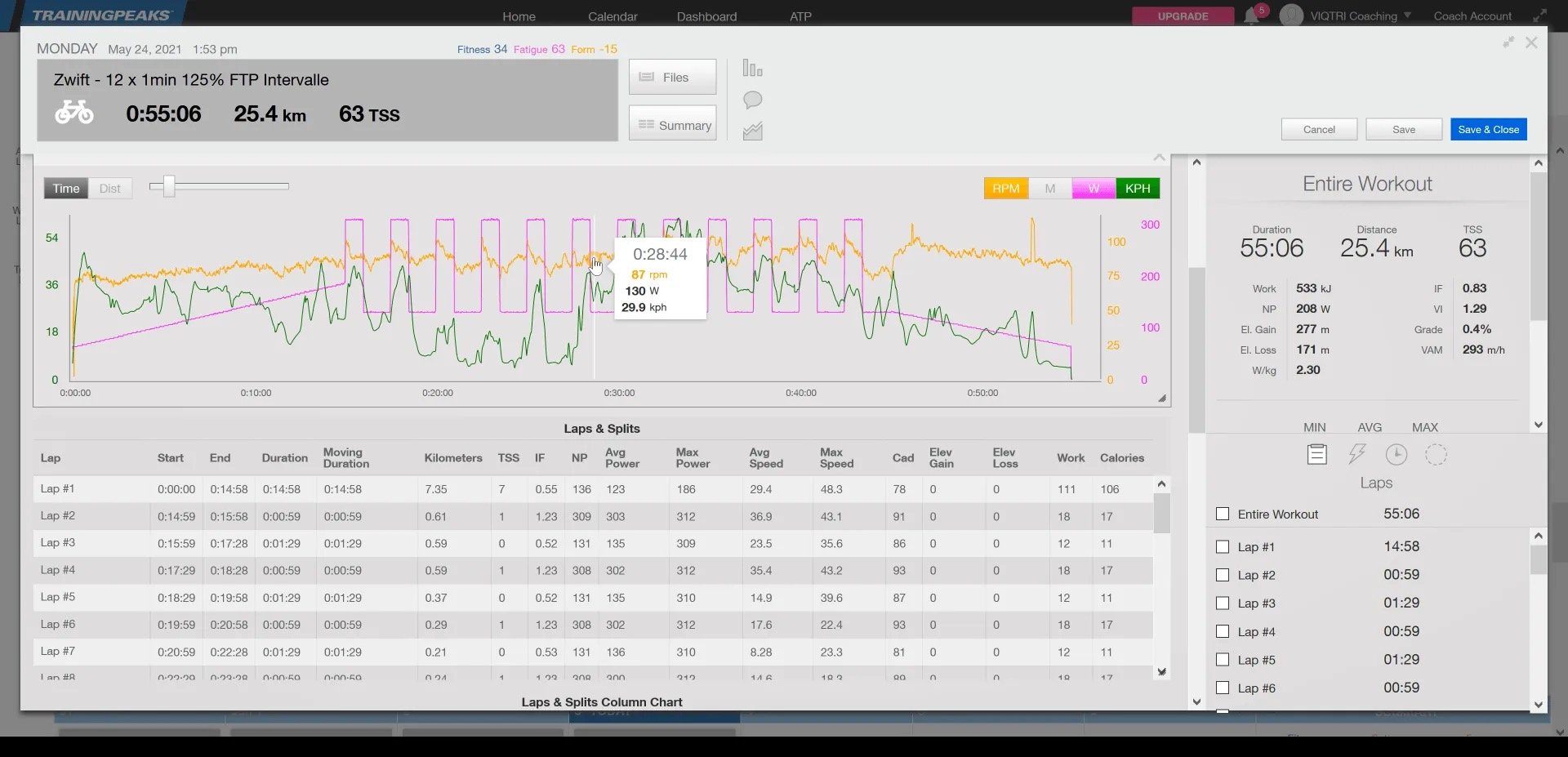Switch graph axis to Time
This screenshot has height=757, width=1568.
pos(66,189)
